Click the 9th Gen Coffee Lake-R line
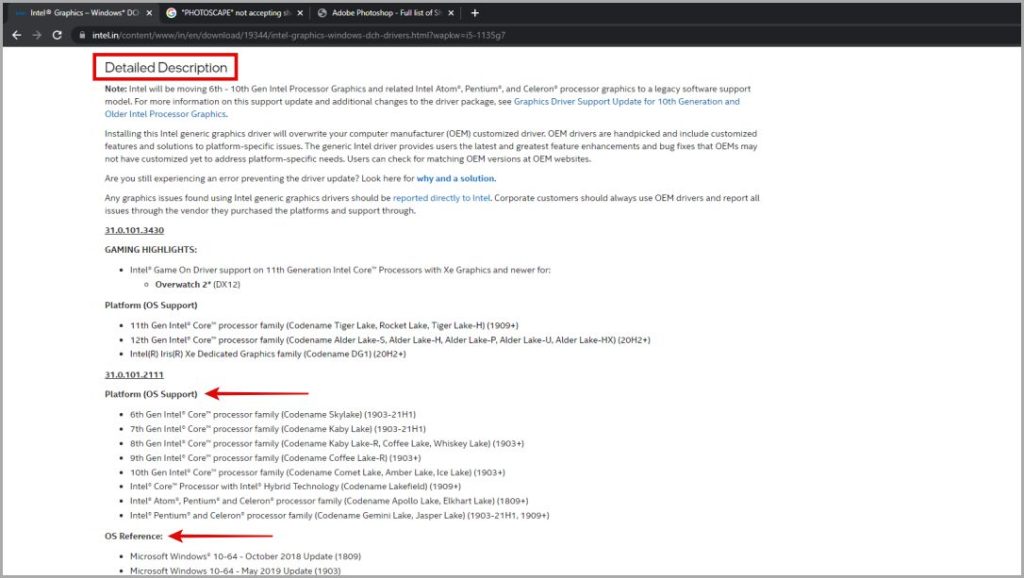 (275, 458)
